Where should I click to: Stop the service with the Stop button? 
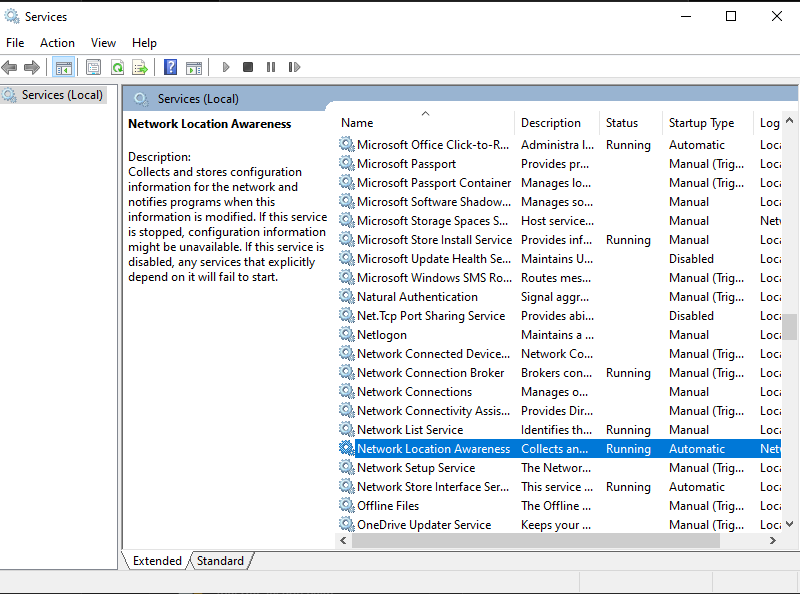[x=248, y=67]
